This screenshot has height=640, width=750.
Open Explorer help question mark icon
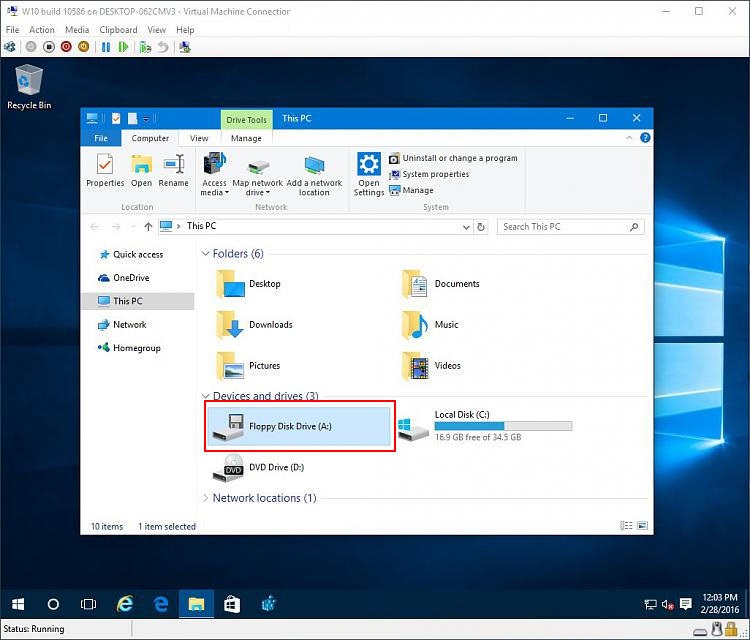pos(645,138)
